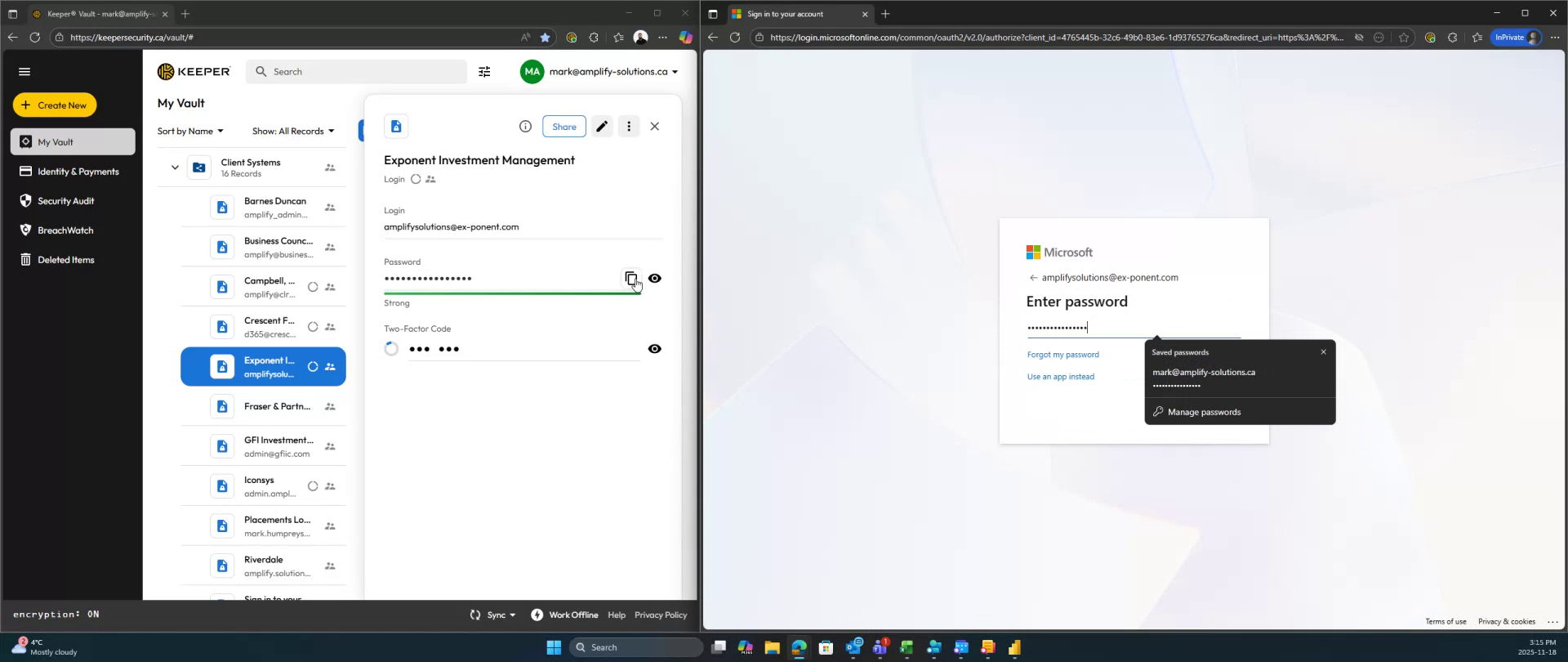
Task: Select the Riverdale record
Action: [x=263, y=566]
